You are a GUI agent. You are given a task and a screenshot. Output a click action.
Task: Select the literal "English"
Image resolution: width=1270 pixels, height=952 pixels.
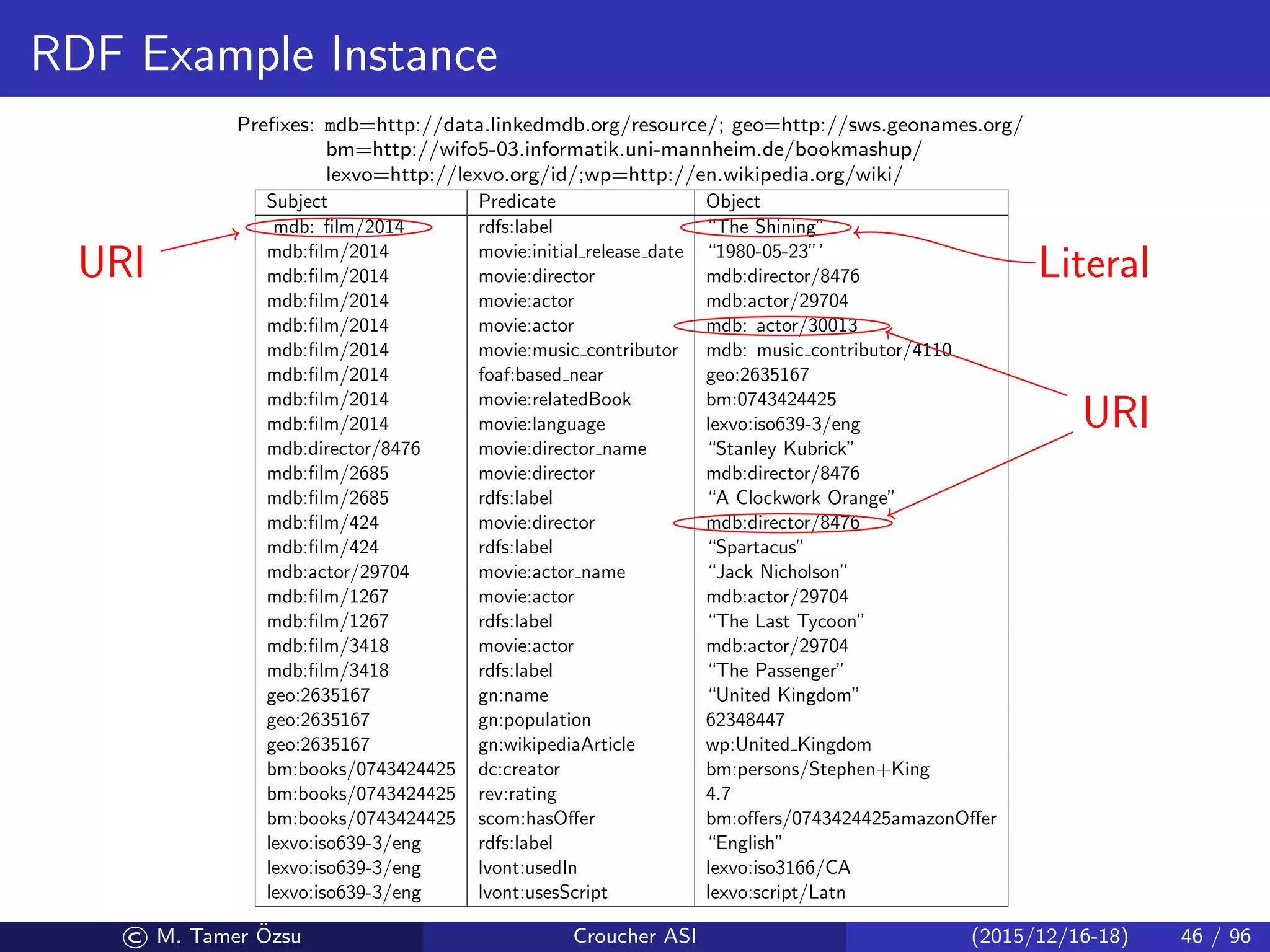[745, 844]
